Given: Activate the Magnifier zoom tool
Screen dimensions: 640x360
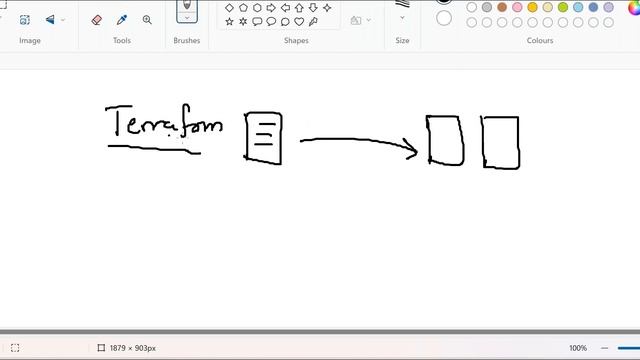Looking at the screenshot, I should 147,20.
